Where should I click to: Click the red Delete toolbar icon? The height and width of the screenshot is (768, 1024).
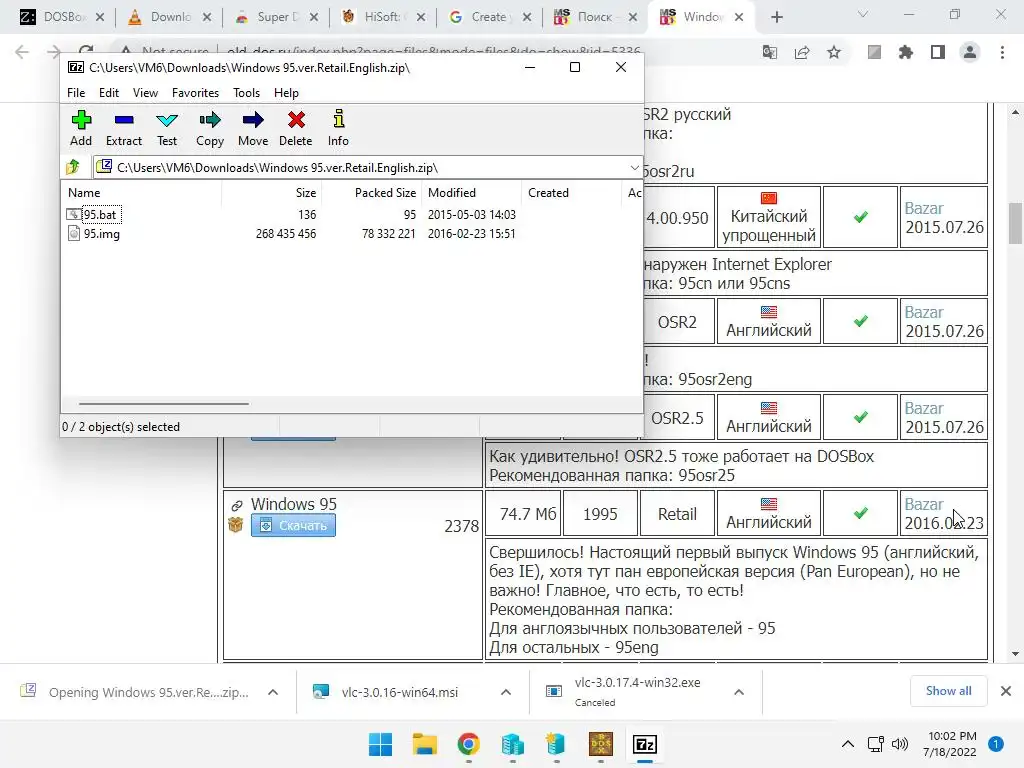[x=296, y=128]
